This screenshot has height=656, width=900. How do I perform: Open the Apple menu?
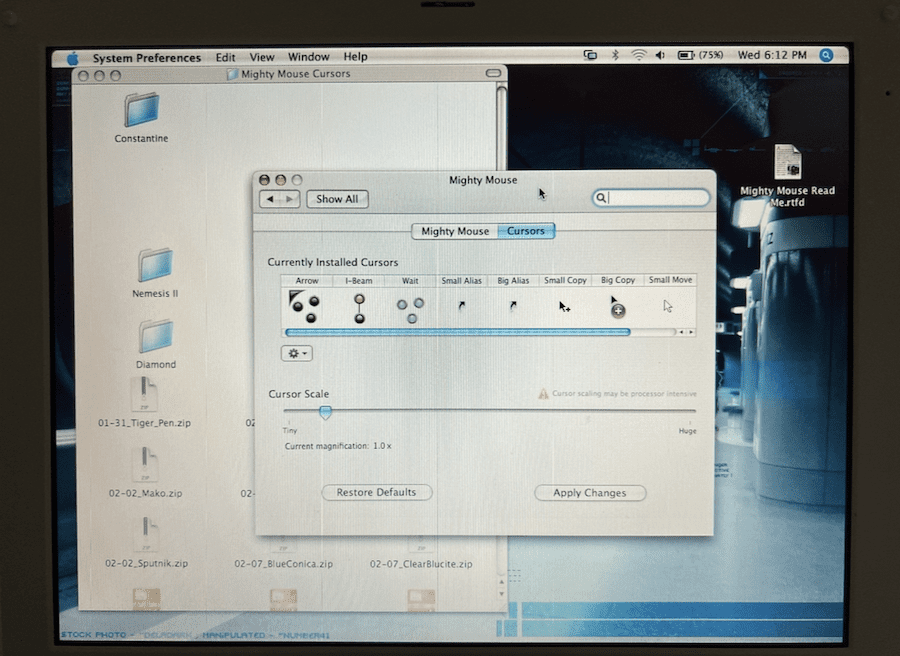pyautogui.click(x=73, y=58)
